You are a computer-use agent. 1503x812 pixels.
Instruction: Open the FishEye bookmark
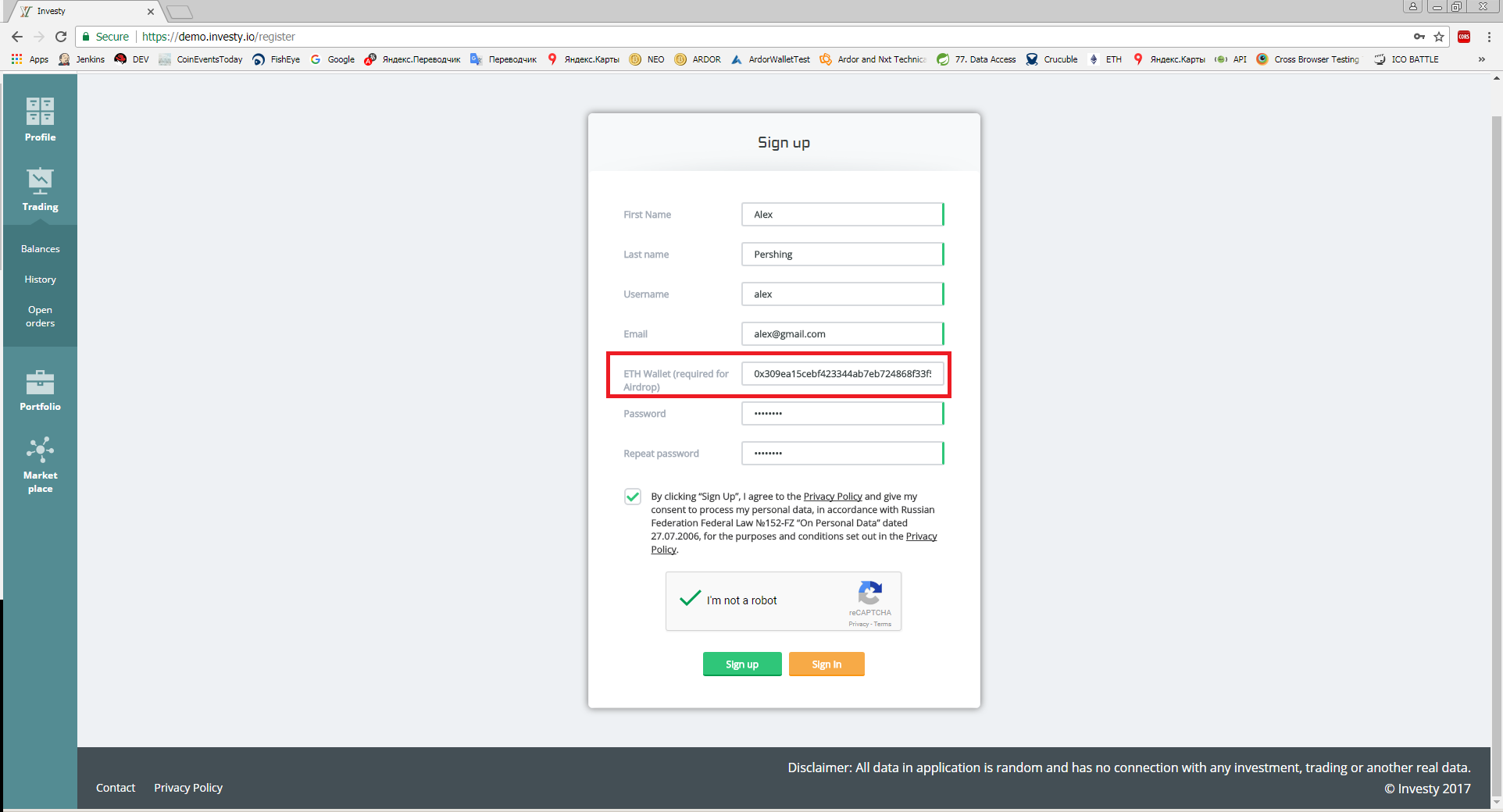[x=276, y=59]
